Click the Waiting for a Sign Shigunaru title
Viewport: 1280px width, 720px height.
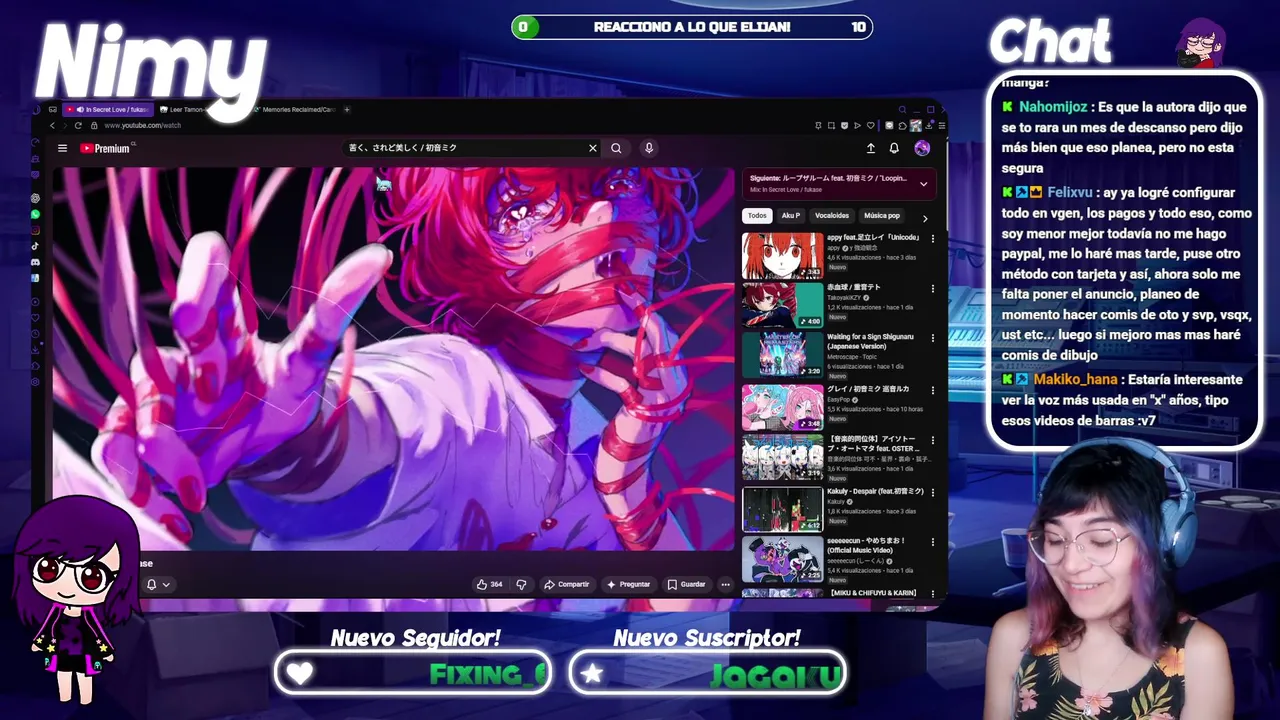pyautogui.click(x=870, y=342)
